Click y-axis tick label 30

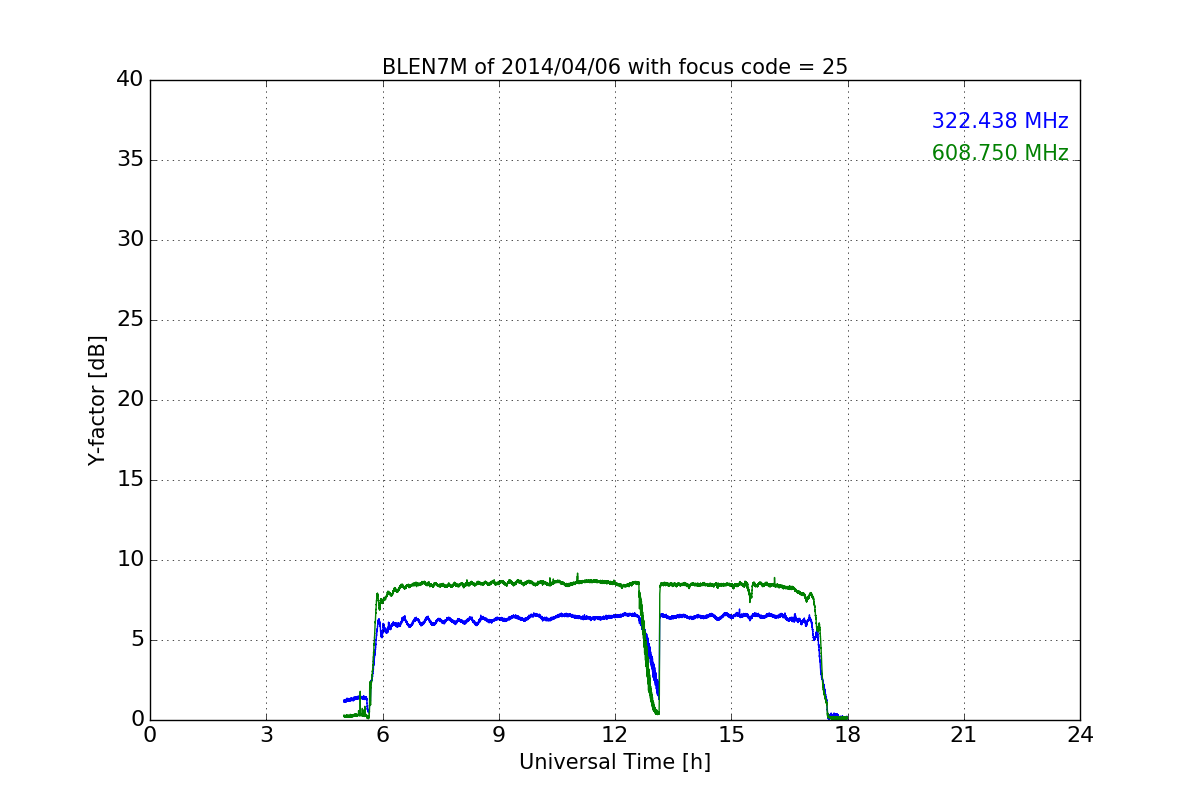tap(130, 240)
